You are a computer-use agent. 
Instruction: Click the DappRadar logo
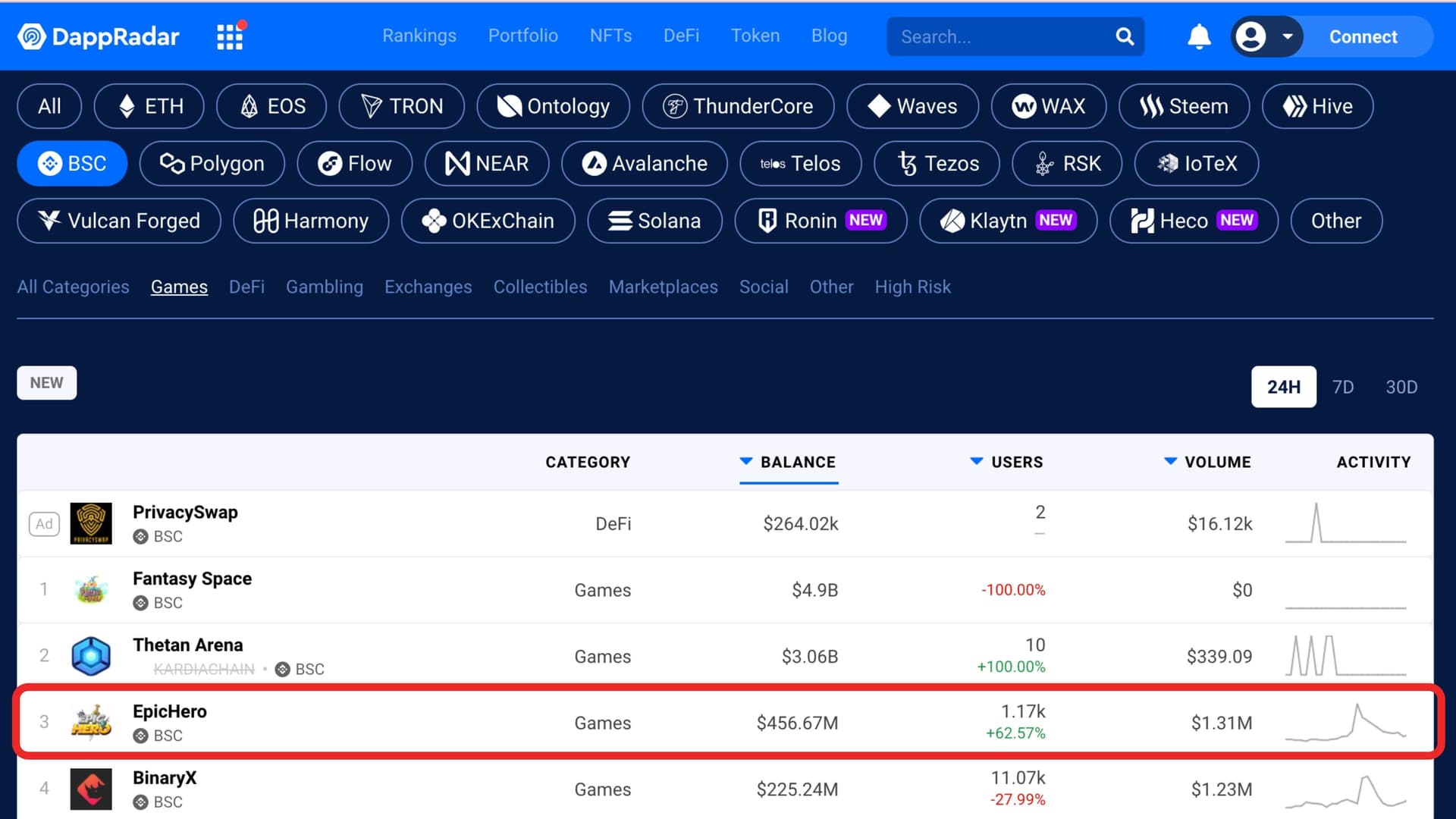99,36
